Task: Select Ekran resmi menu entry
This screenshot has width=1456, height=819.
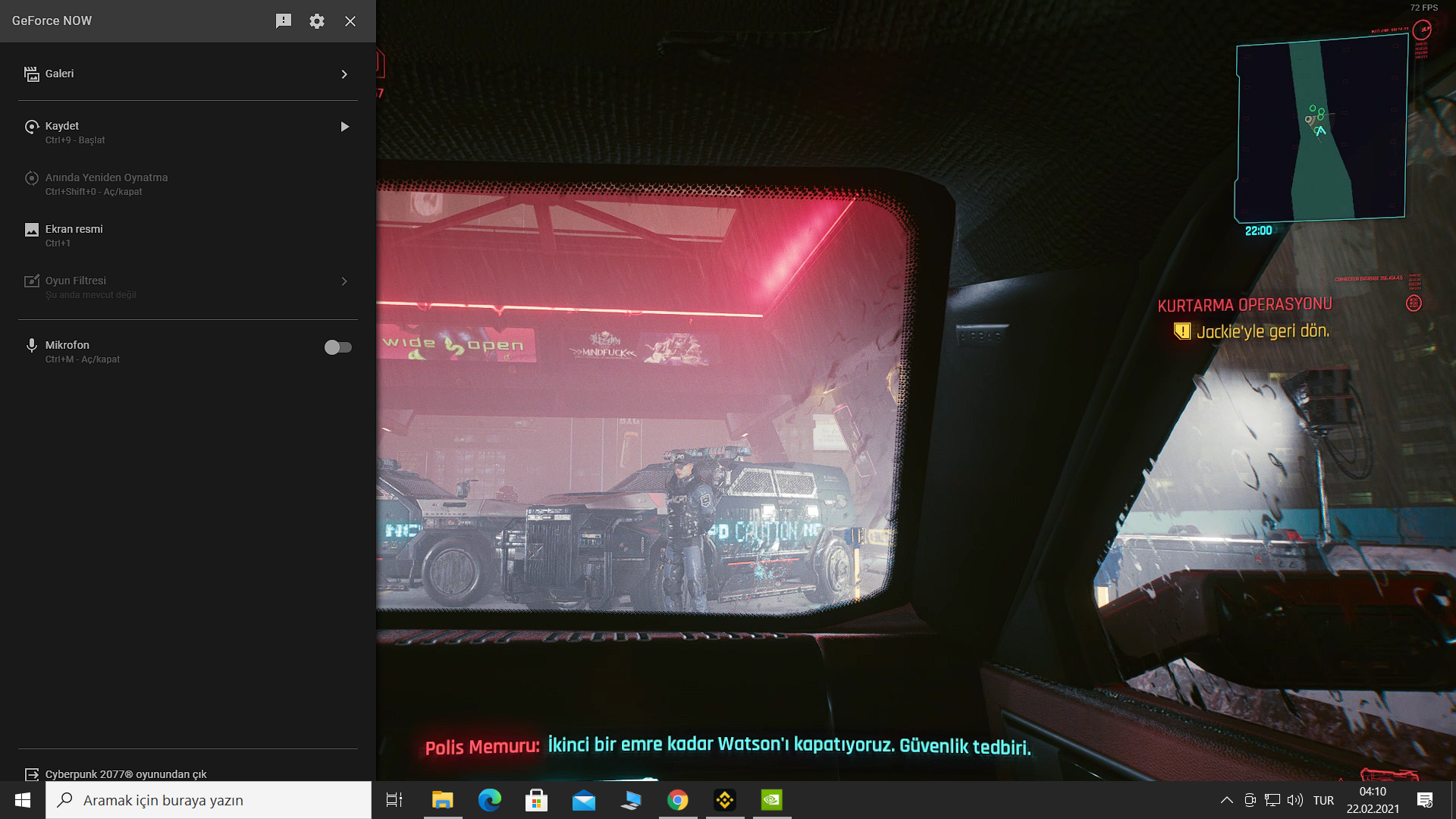Action: tap(74, 229)
